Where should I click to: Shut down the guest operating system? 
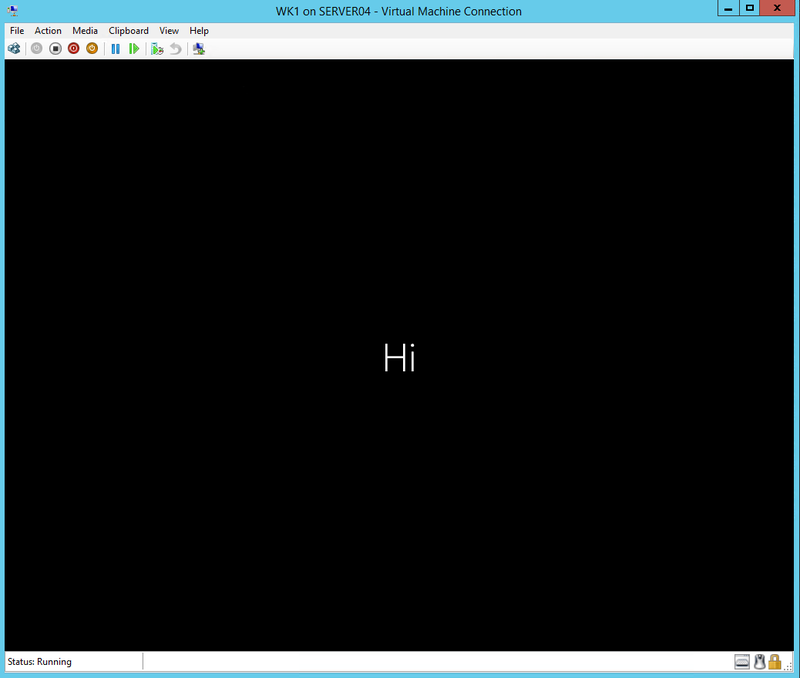(73, 48)
